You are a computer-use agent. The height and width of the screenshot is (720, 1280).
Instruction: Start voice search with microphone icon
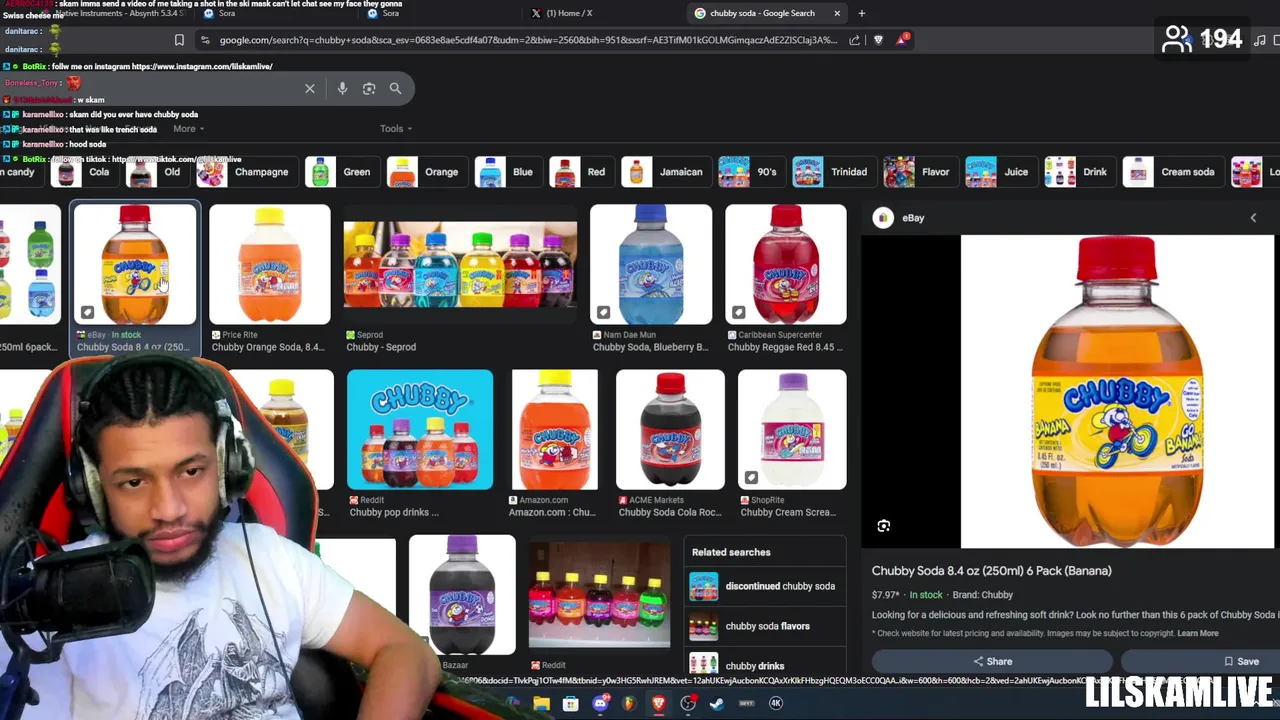coord(342,89)
